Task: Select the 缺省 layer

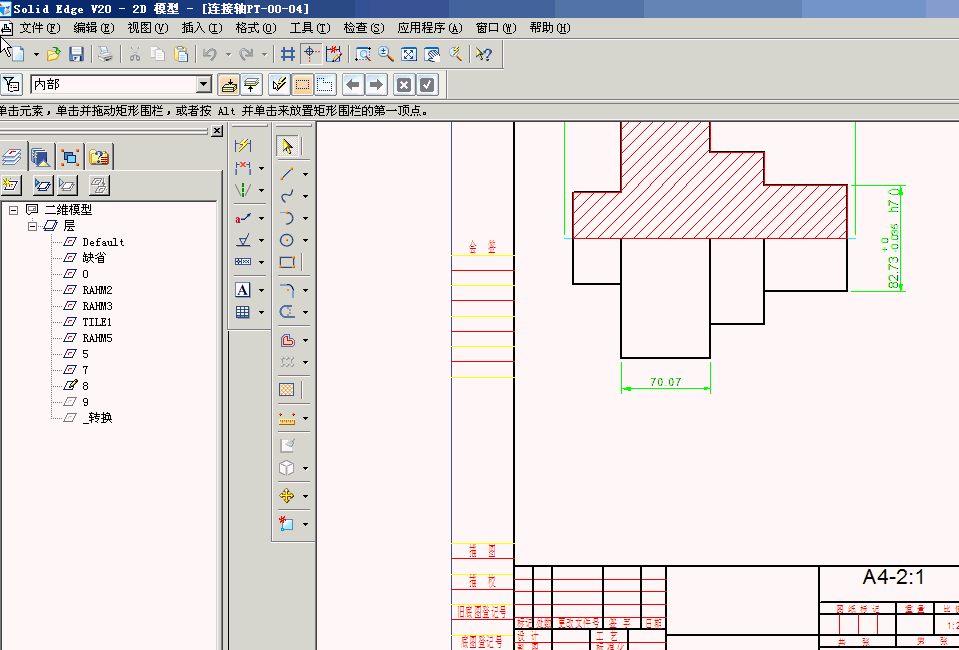Action: [x=94, y=258]
